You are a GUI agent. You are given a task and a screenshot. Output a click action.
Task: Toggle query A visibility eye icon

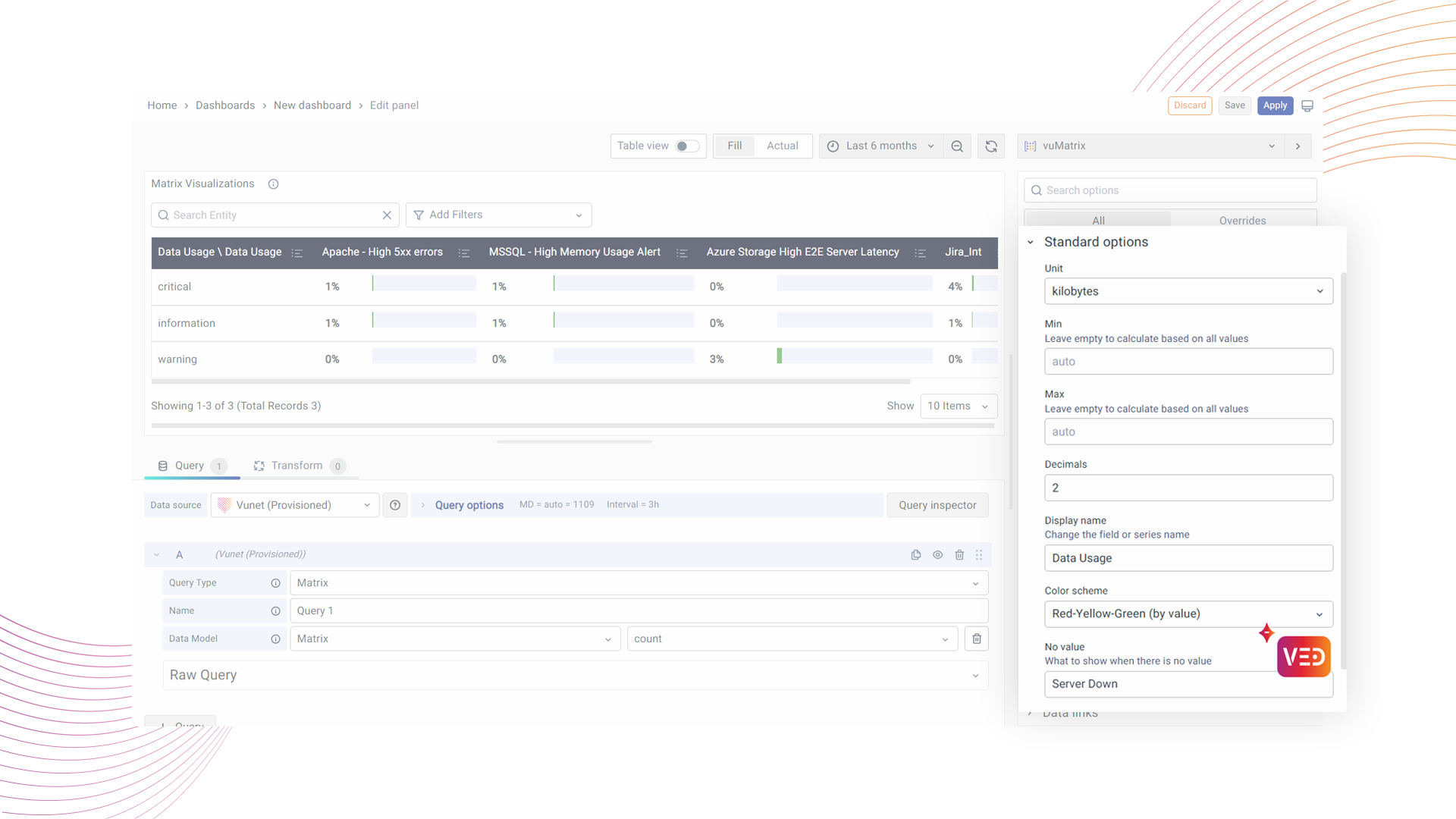click(938, 555)
